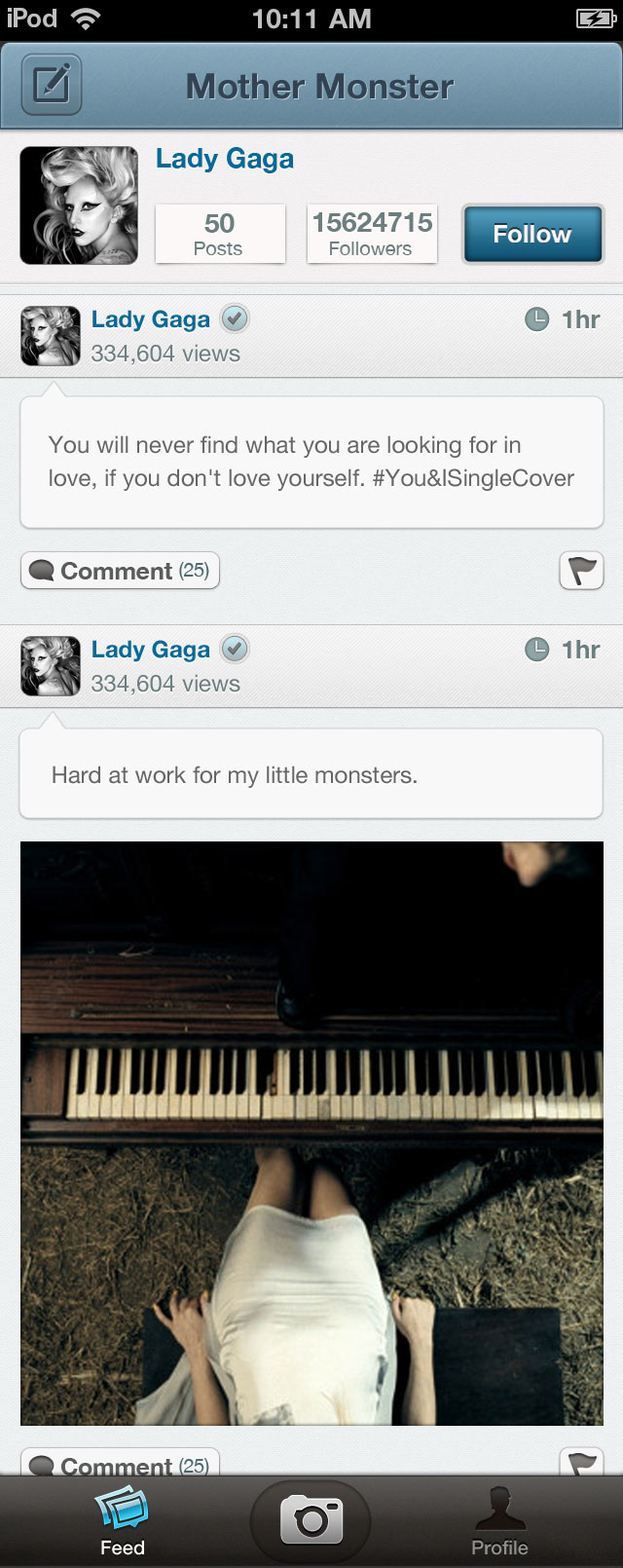Click clock icon on first post

[537, 318]
